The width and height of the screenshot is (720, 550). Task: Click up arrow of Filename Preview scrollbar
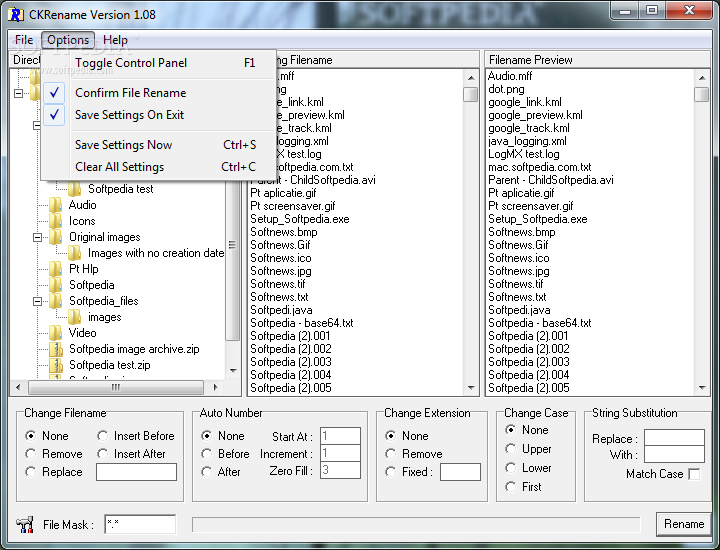(702, 78)
